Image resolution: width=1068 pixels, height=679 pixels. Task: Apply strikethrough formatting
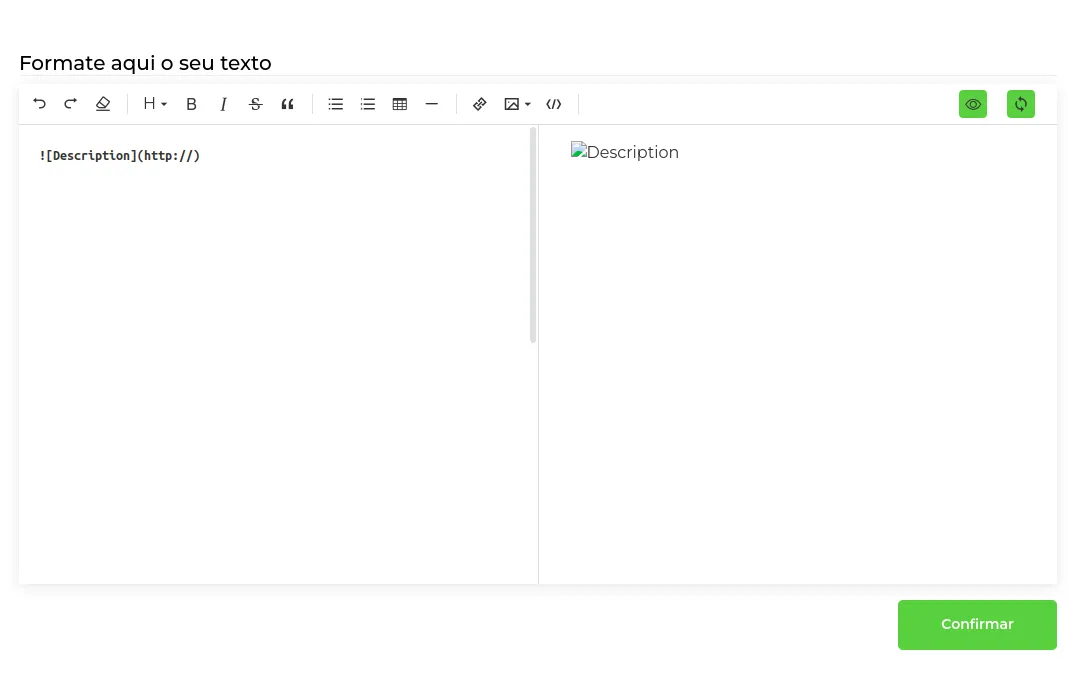pyautogui.click(x=255, y=104)
